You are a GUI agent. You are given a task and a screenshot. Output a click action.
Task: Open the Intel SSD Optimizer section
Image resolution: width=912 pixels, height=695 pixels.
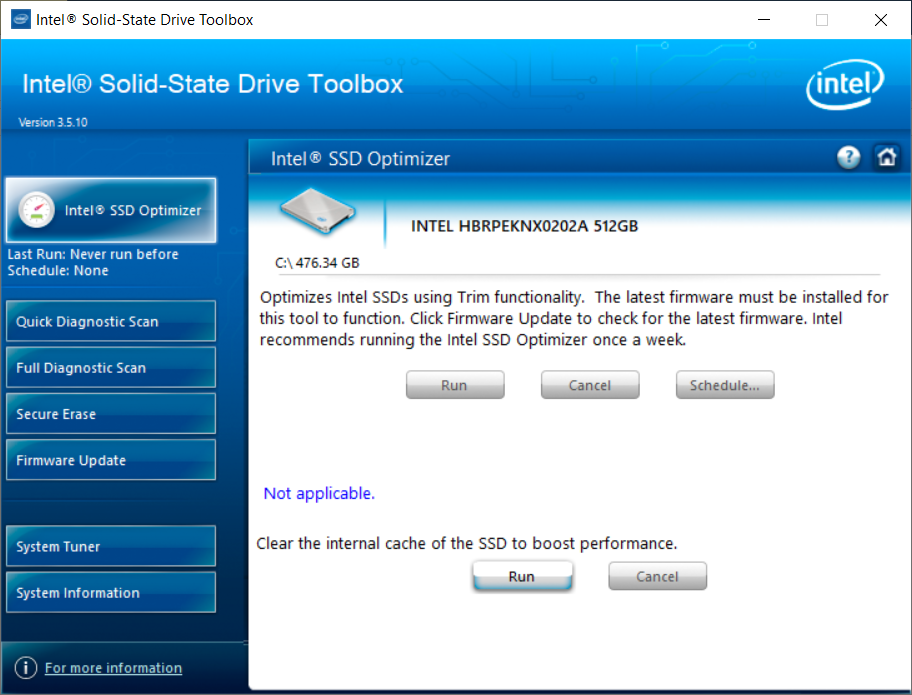pos(111,210)
